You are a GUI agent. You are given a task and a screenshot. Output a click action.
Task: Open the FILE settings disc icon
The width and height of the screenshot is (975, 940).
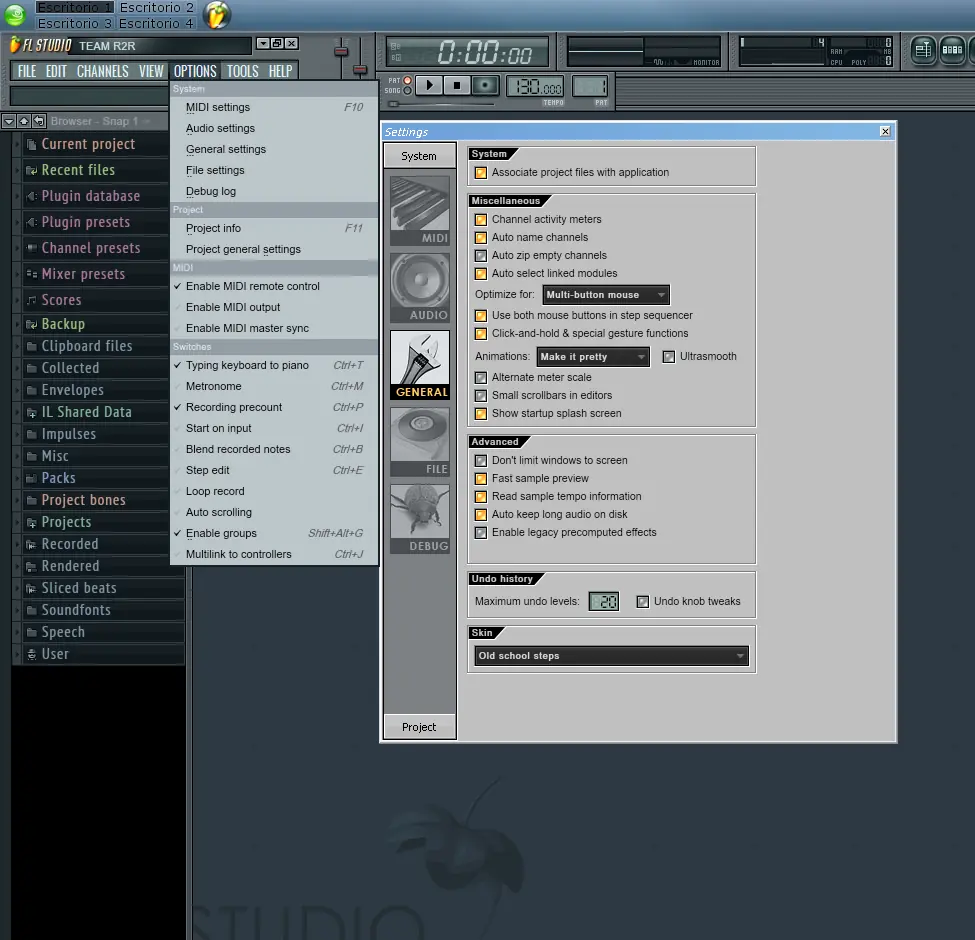coord(420,442)
